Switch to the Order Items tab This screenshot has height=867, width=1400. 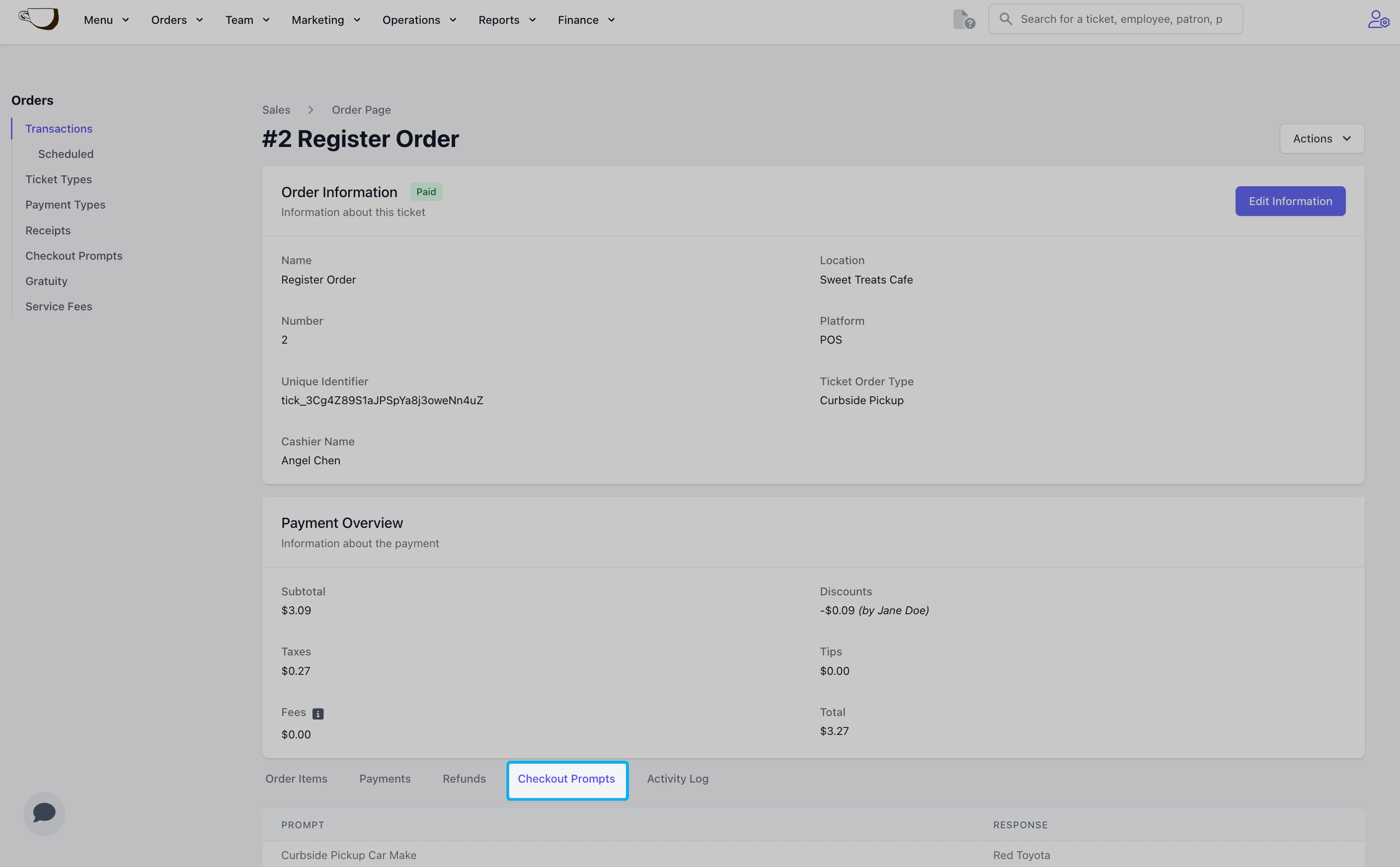296,779
